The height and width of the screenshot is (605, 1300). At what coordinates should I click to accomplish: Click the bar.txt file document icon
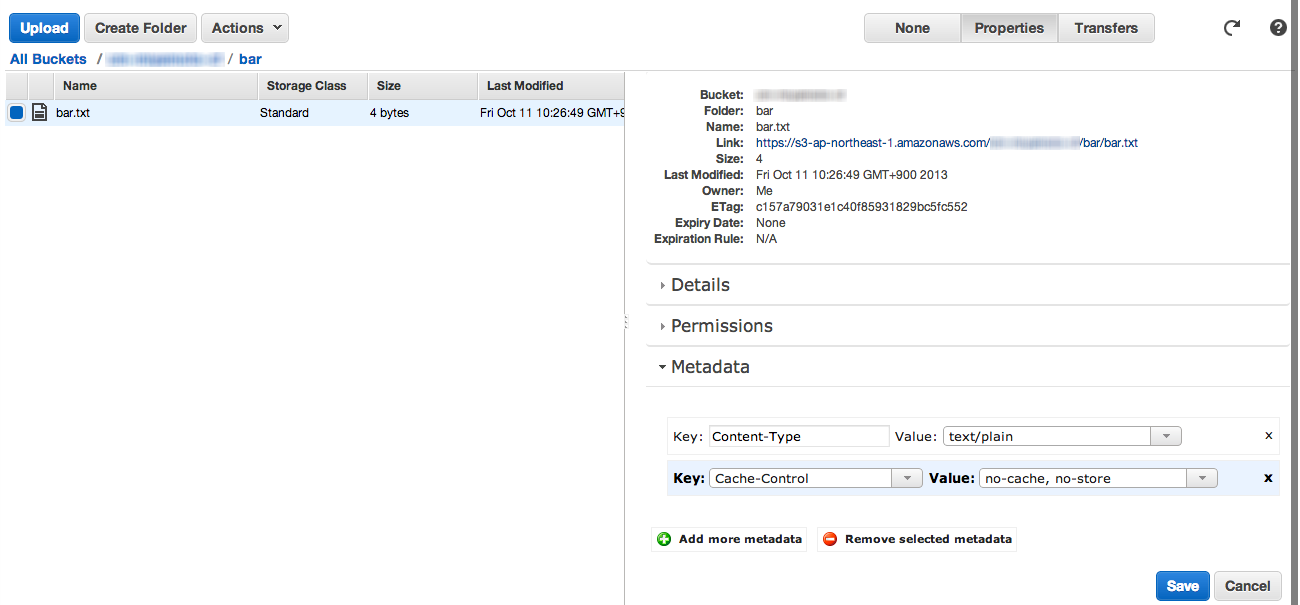[x=39, y=113]
